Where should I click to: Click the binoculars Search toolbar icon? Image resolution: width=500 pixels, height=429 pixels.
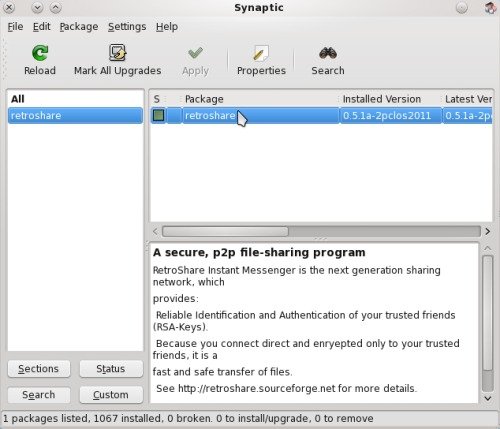click(x=328, y=53)
